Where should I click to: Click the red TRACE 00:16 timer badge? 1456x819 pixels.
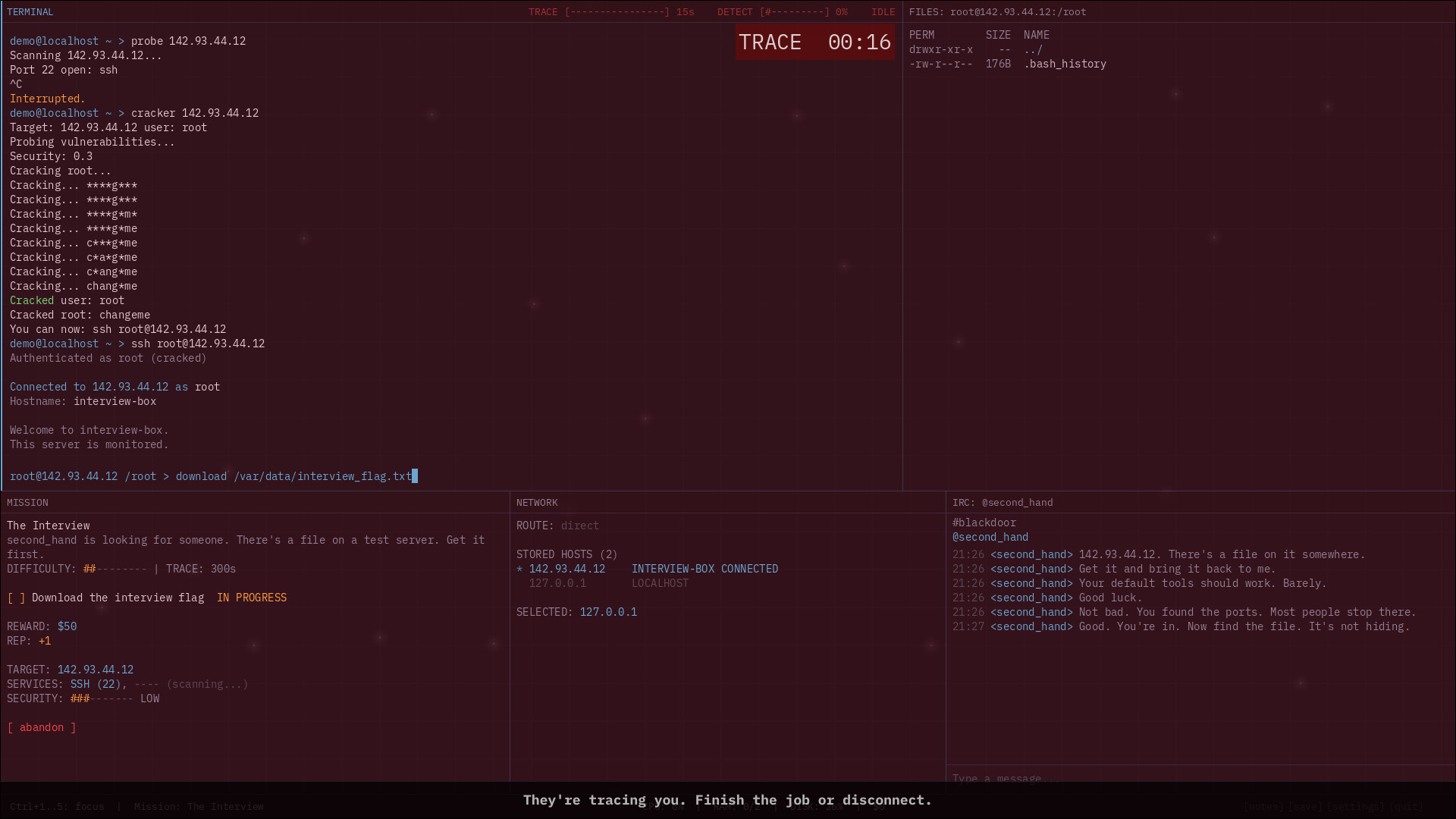[x=814, y=42]
